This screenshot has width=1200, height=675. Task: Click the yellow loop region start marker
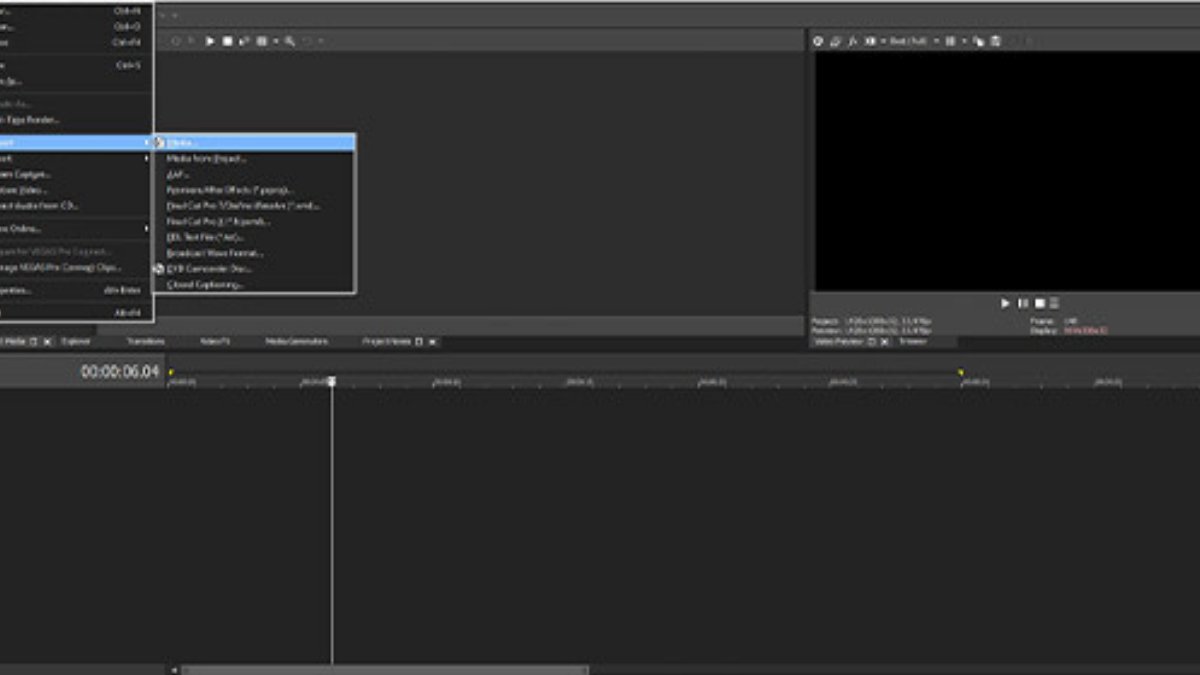171,372
